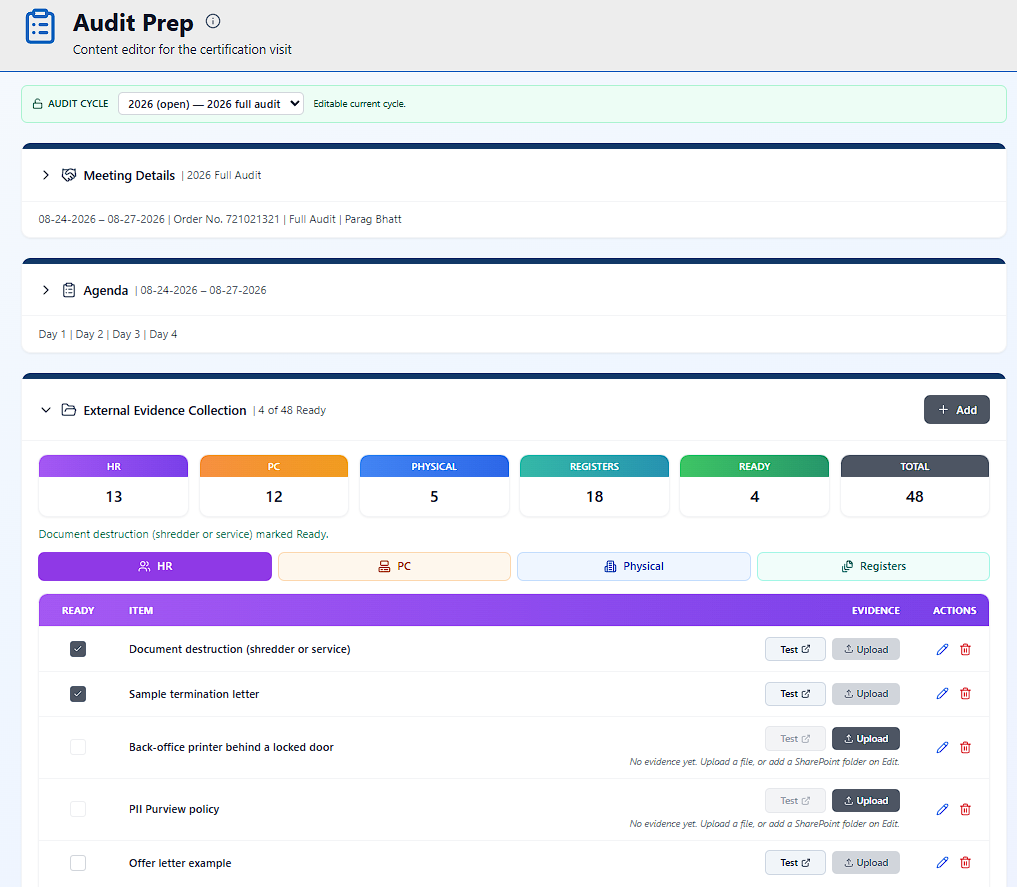Click the 'Back-office printer behind a locked door' text
The width and height of the screenshot is (1017, 887).
231,747
